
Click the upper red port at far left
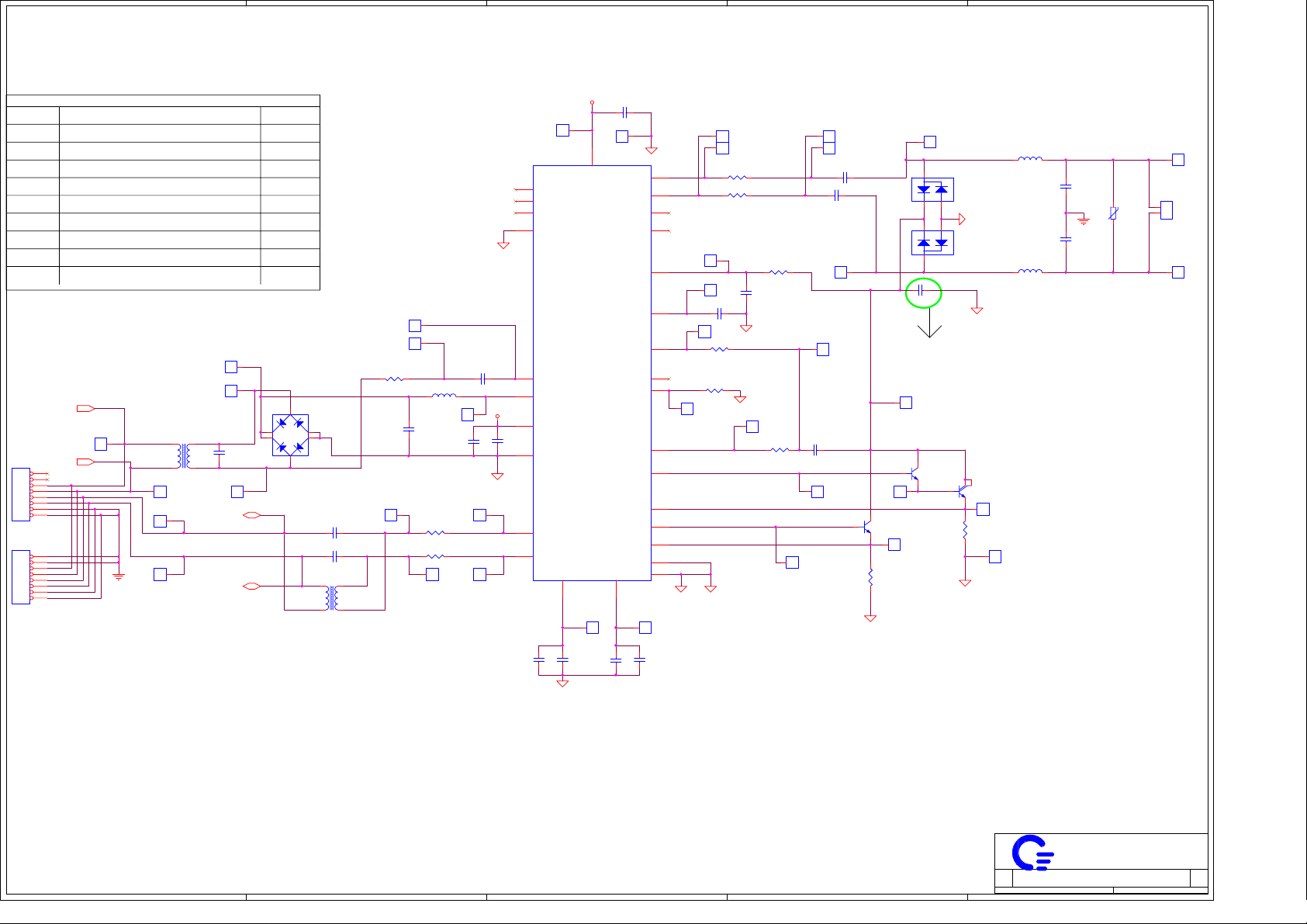[x=86, y=408]
